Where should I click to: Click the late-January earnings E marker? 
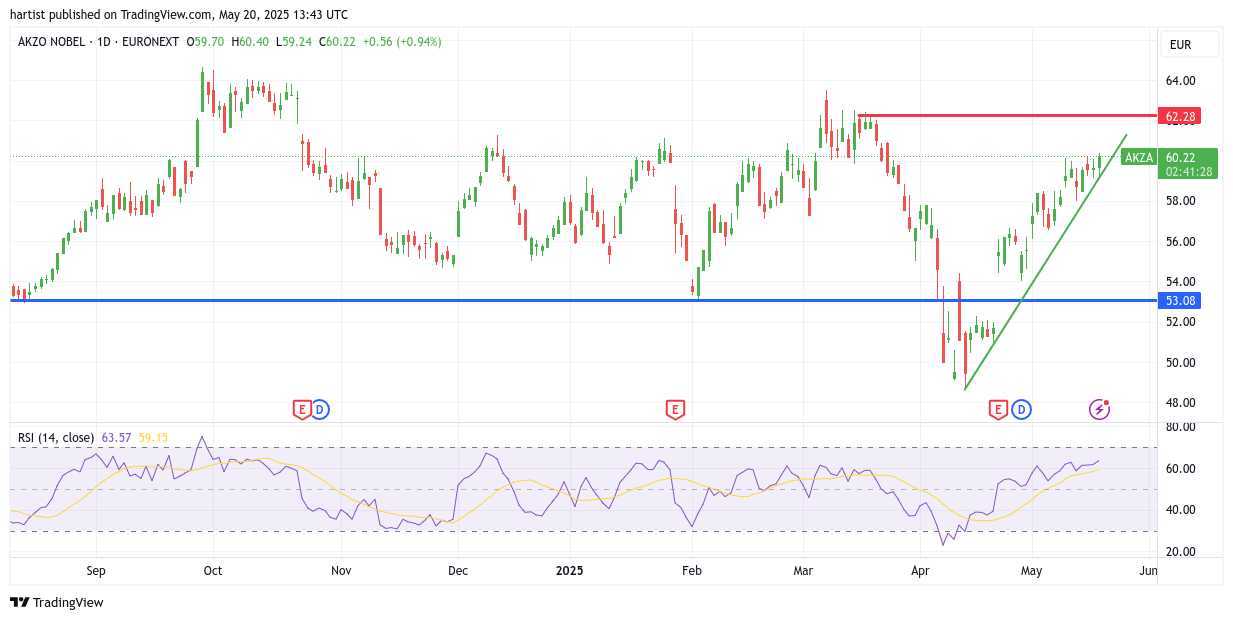[675, 409]
